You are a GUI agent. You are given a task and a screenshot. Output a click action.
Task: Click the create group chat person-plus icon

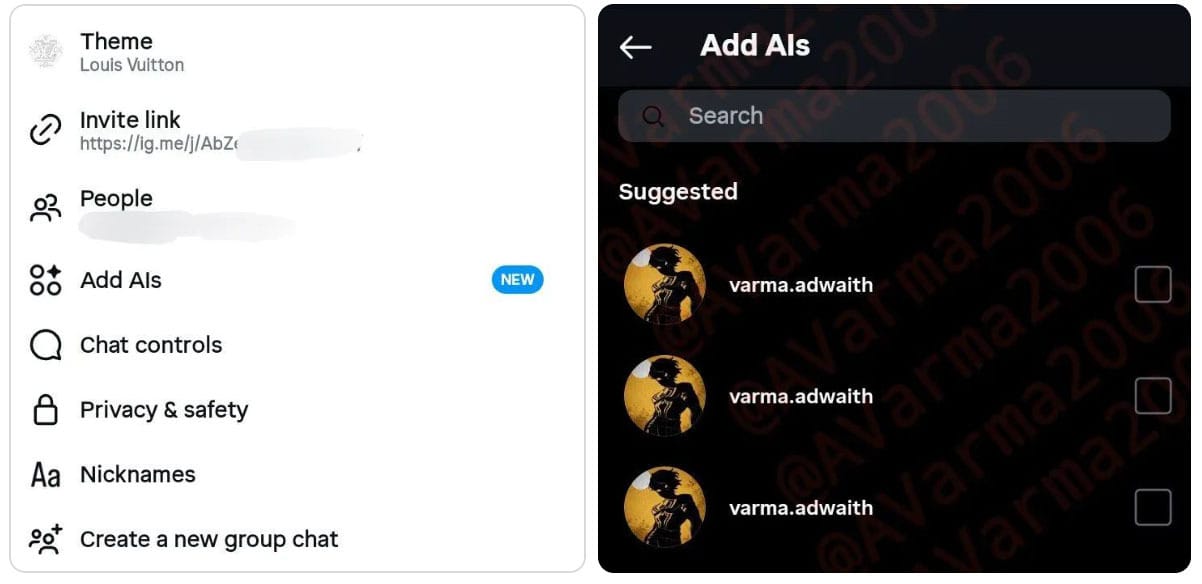pos(46,540)
